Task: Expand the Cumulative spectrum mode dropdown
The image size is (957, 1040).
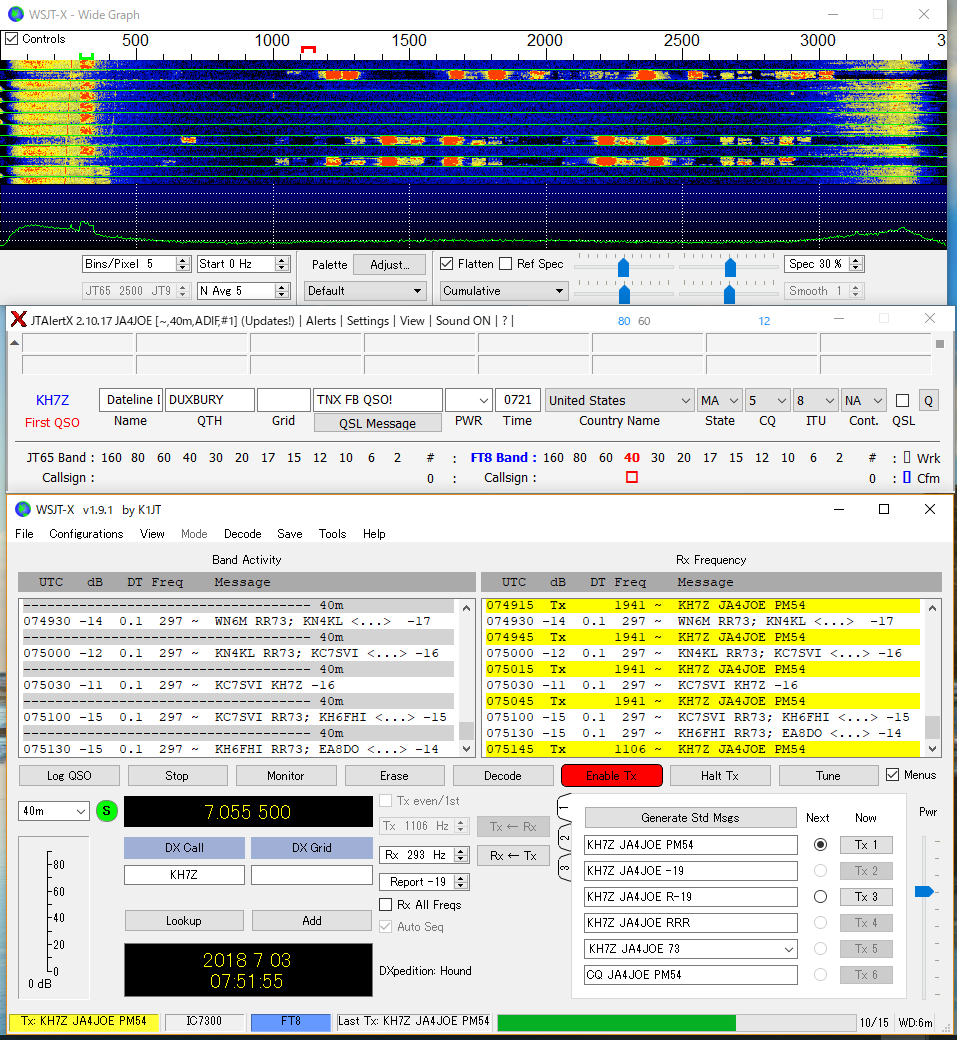Action: click(504, 291)
